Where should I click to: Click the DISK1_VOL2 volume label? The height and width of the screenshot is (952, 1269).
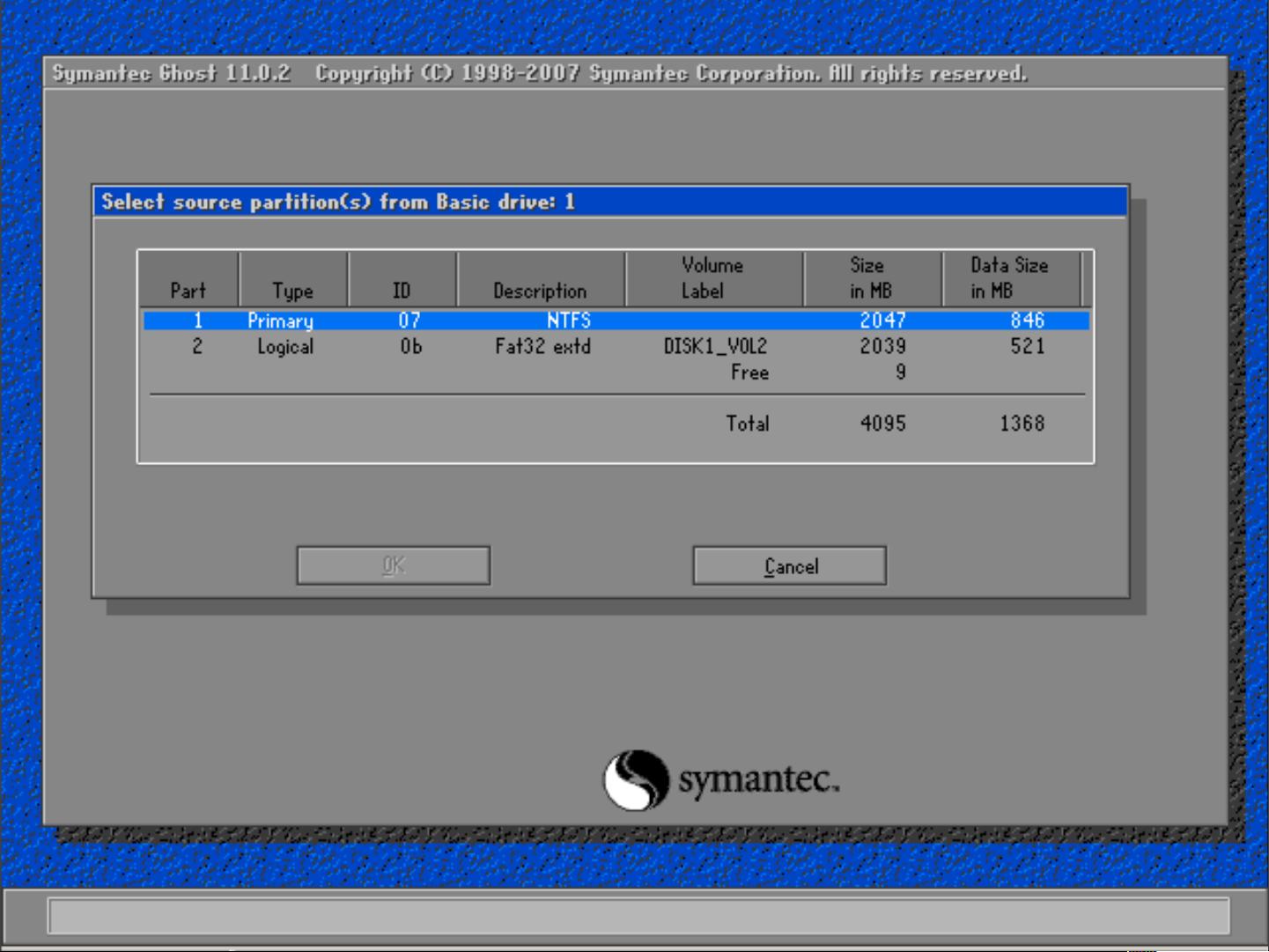[x=715, y=346]
